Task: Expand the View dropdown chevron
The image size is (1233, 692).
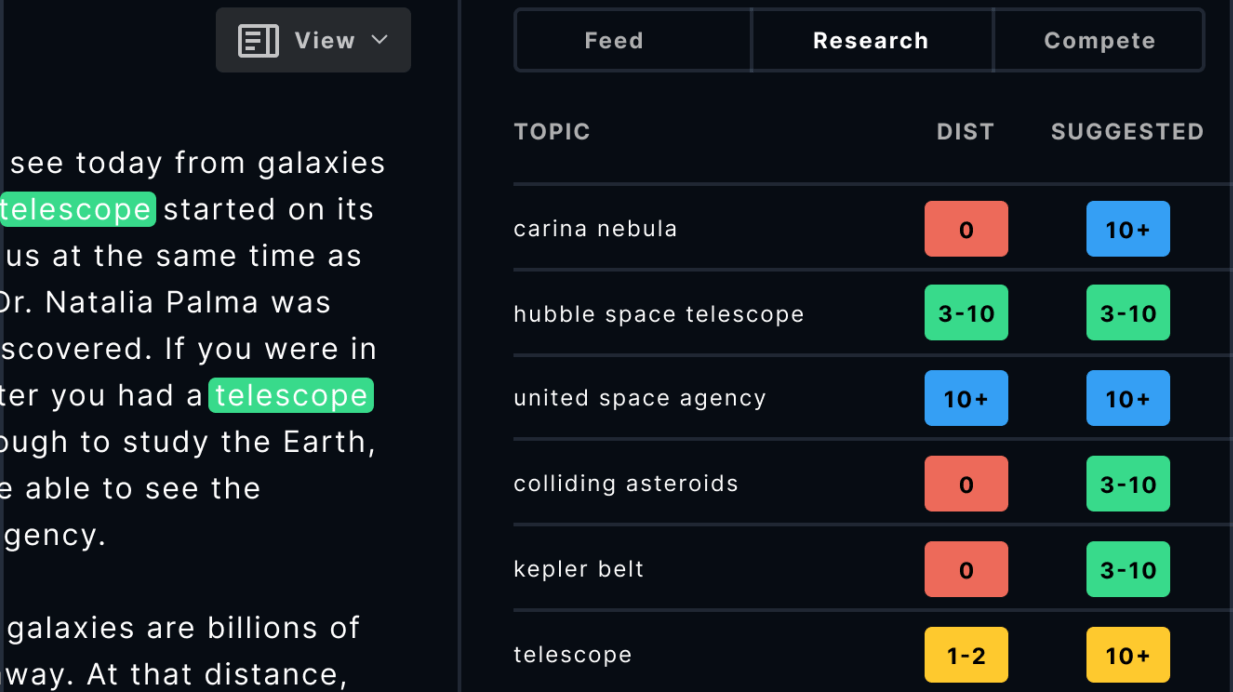Action: tap(379, 40)
